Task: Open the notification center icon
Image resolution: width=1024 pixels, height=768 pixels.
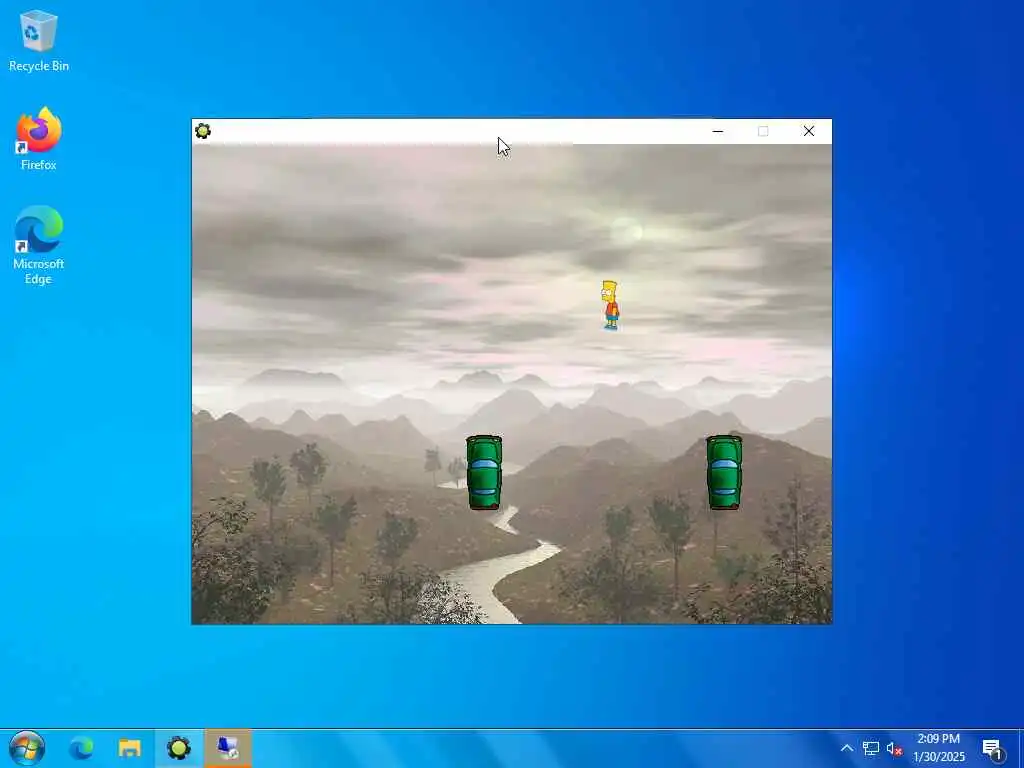Action: [x=993, y=750]
